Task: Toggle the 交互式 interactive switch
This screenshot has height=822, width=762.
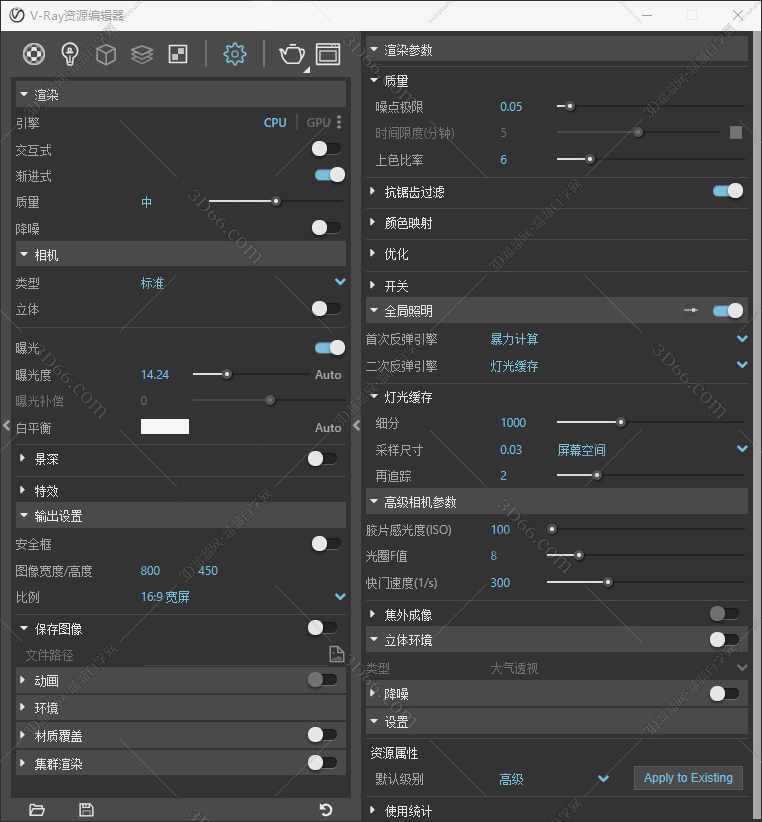Action: 326,149
